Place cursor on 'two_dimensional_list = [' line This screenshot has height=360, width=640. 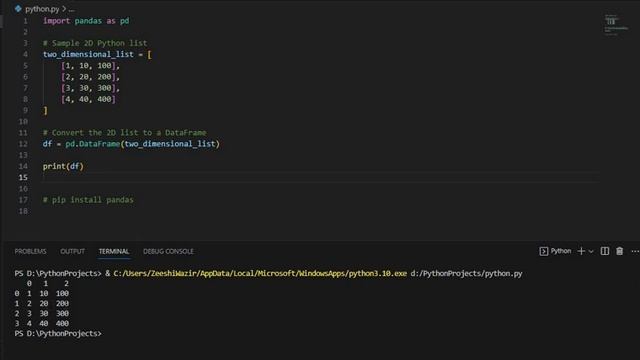pyautogui.click(x=97, y=54)
